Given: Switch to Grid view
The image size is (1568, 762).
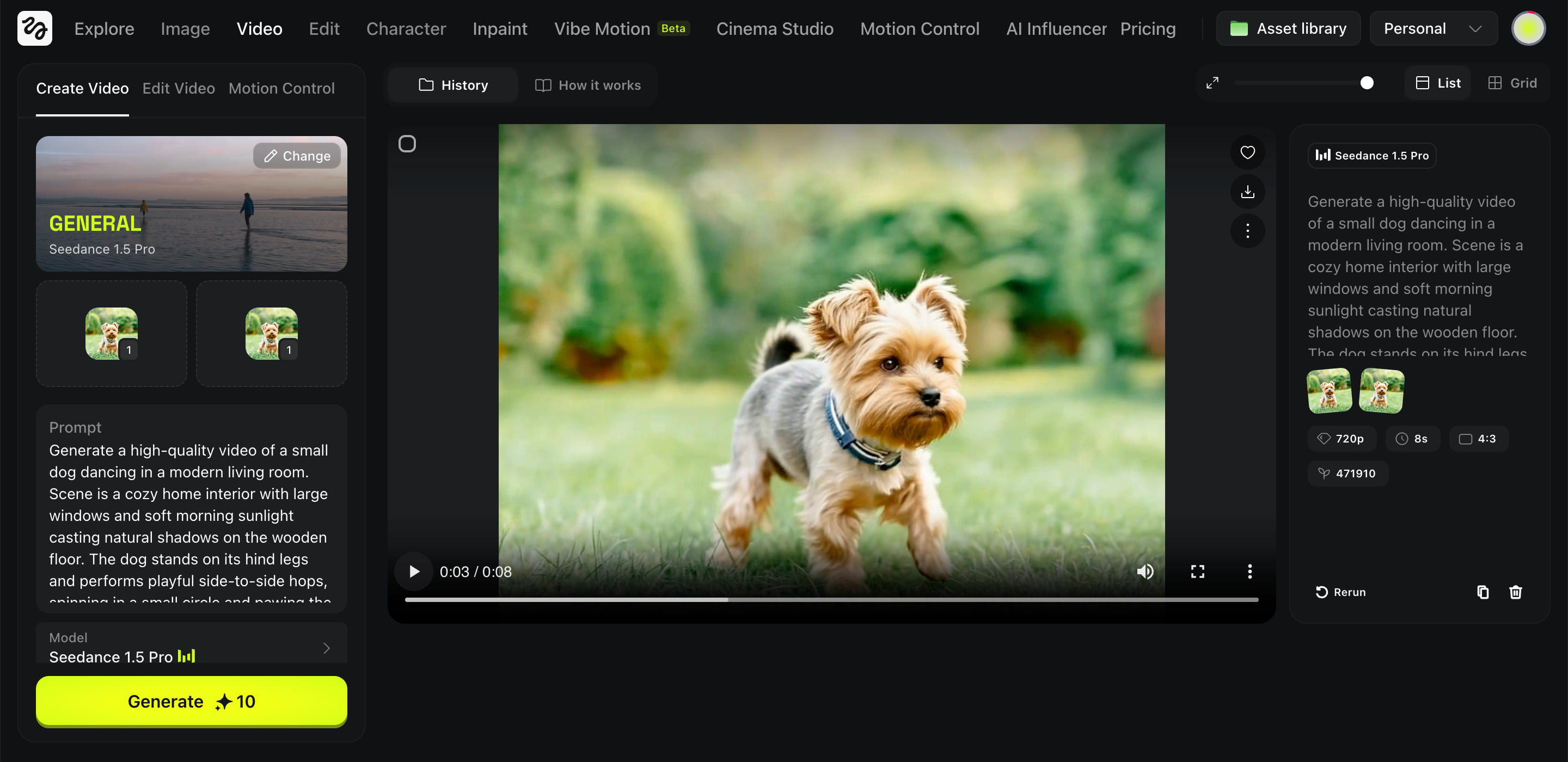Looking at the screenshot, I should [1512, 83].
